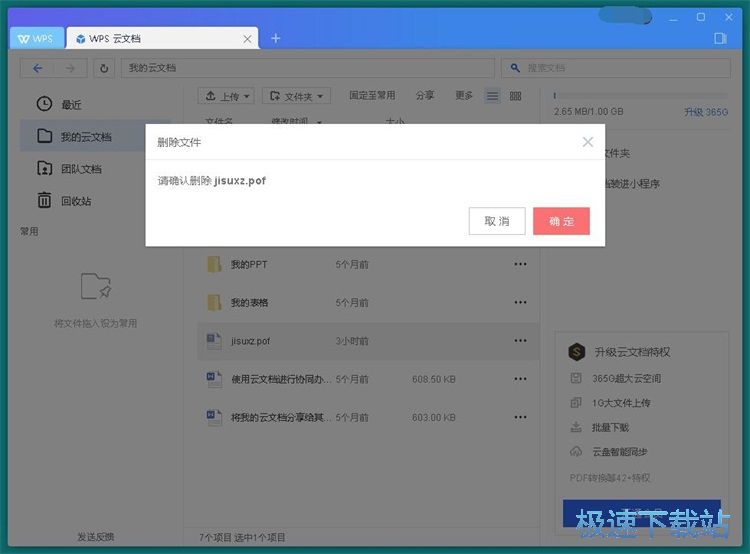This screenshot has height=554, width=750.
Task: Click the 批量下载 feature
Action: [x=610, y=427]
